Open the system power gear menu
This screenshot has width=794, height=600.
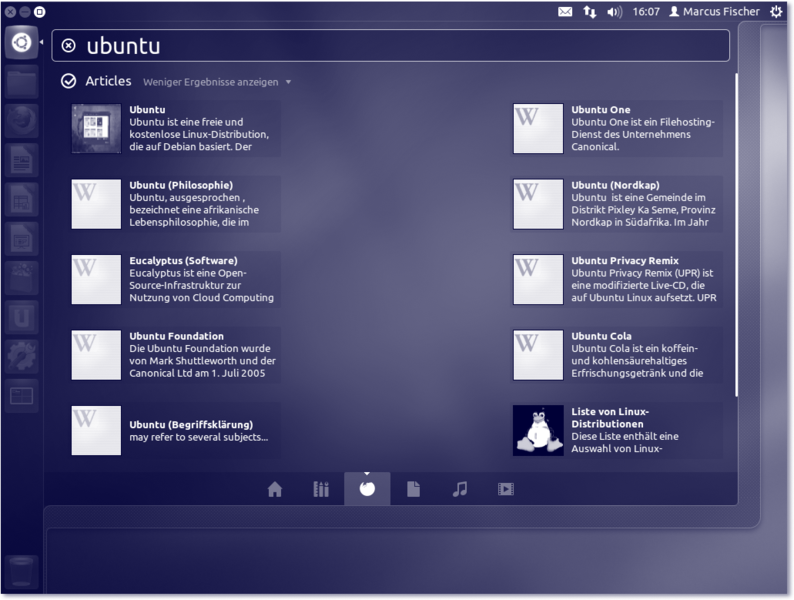[x=776, y=12]
